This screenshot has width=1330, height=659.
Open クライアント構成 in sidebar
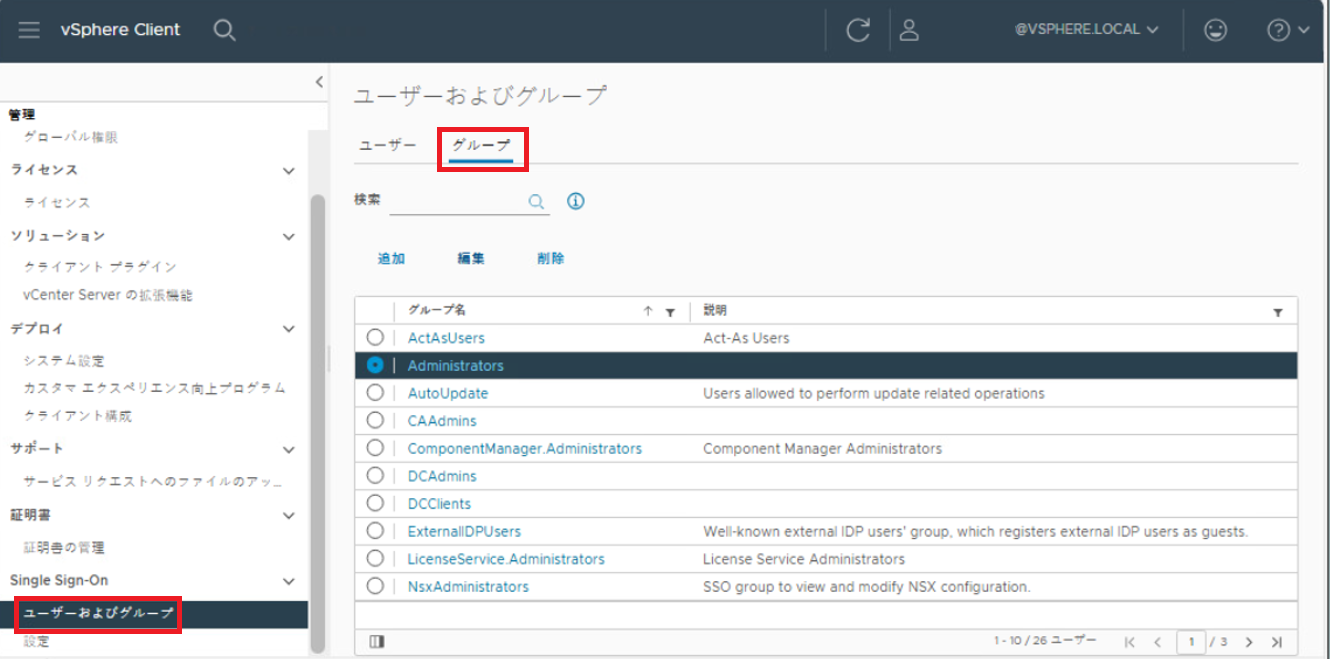(x=78, y=416)
